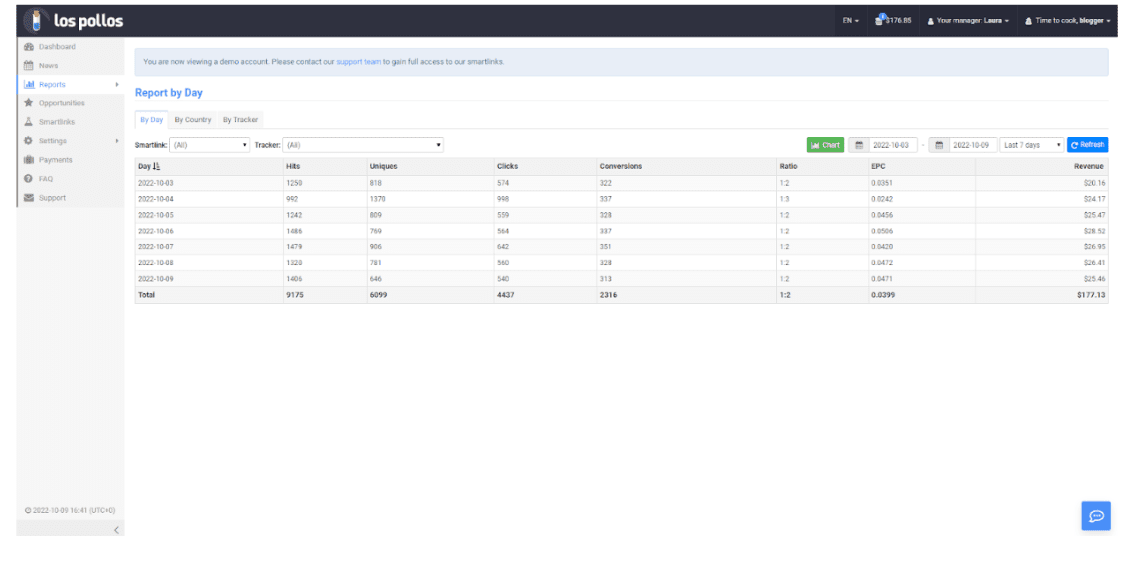Click the green Chart button
The height and width of the screenshot is (577, 1138).
[825, 145]
